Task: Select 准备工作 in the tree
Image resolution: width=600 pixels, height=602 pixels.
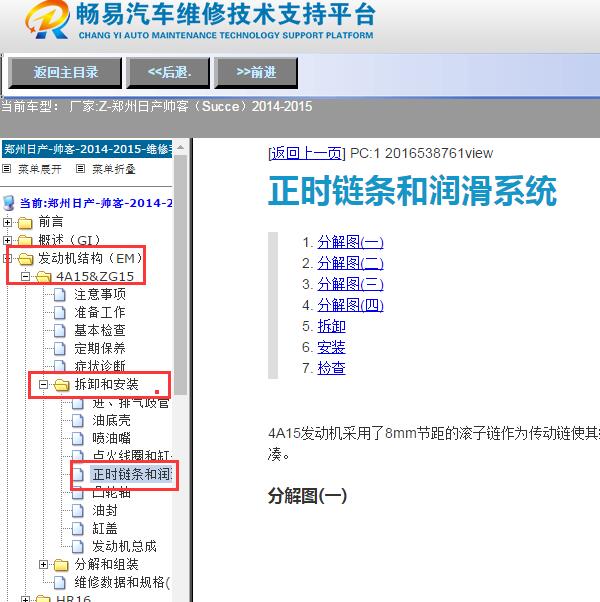Action: (x=100, y=313)
